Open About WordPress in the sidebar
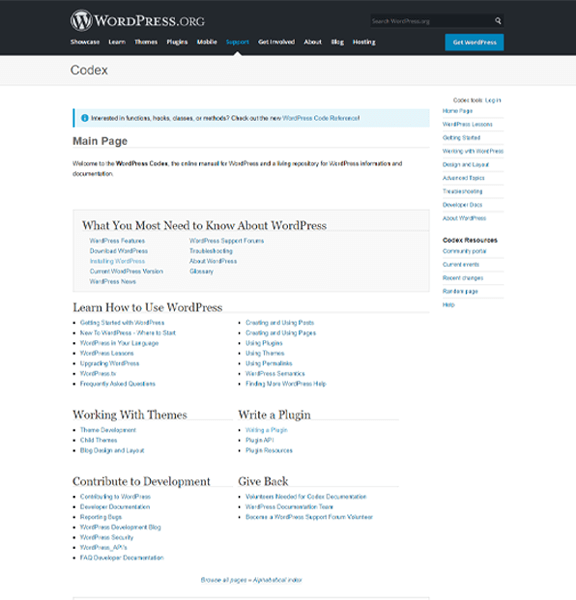This screenshot has height=600, width=576. click(x=464, y=218)
